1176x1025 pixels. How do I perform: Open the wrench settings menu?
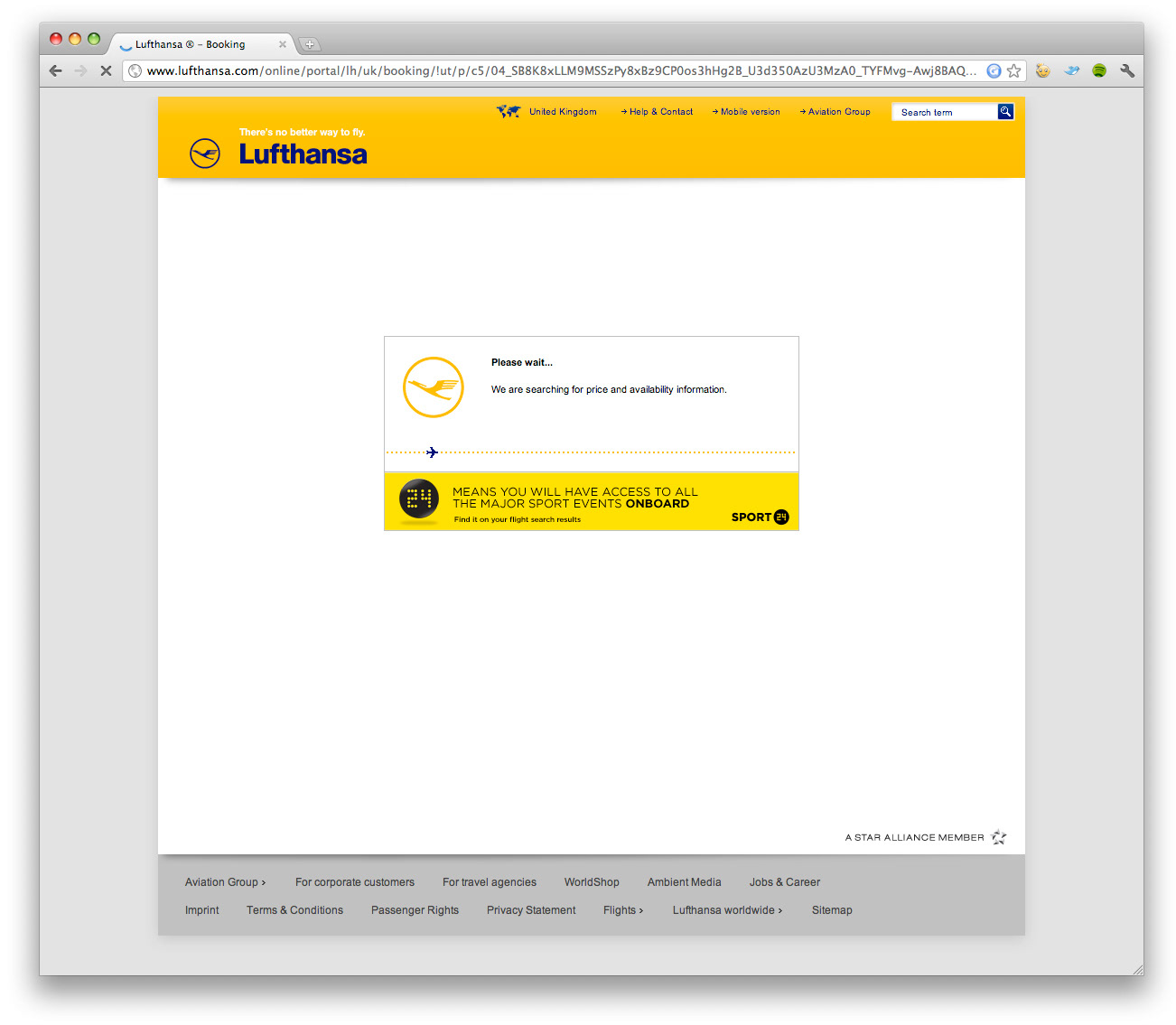1127,70
